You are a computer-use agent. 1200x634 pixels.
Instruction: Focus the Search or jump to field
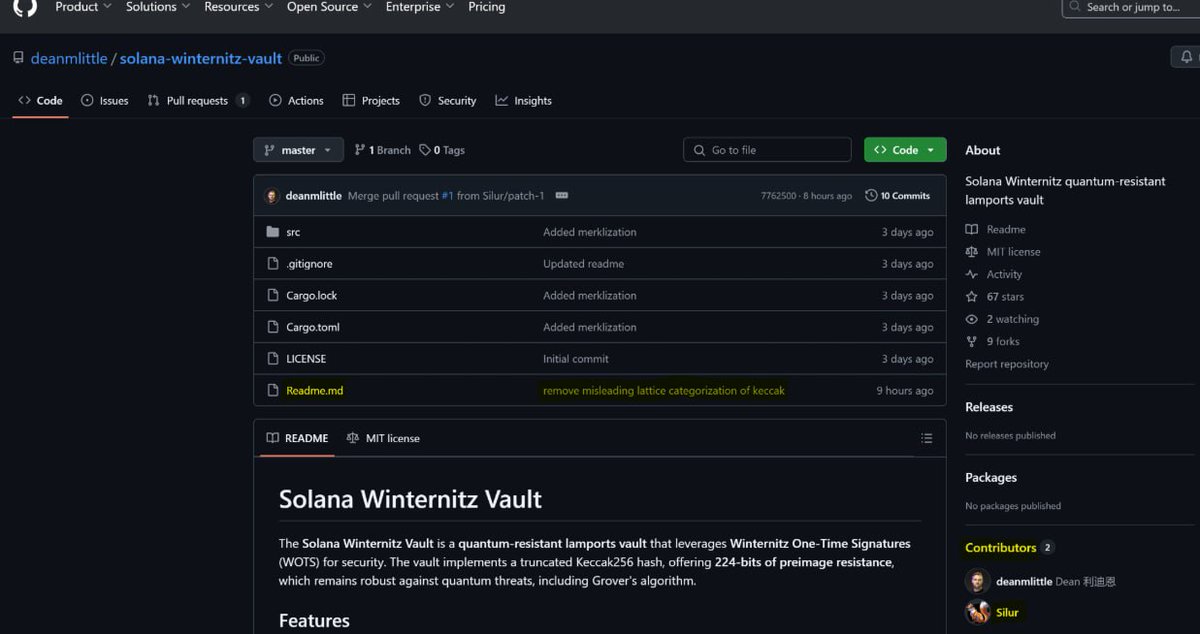(x=1130, y=7)
